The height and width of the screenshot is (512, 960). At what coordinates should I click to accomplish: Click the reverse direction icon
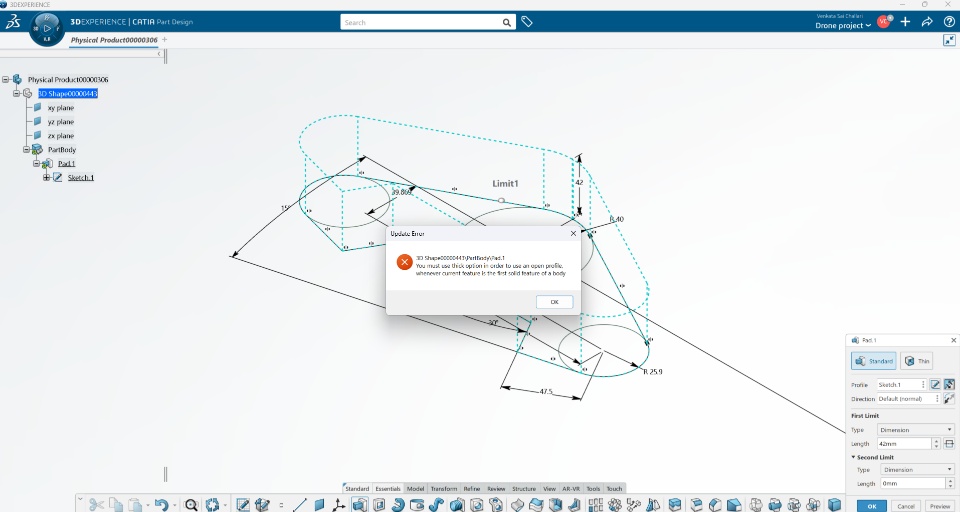pyautogui.click(x=949, y=399)
